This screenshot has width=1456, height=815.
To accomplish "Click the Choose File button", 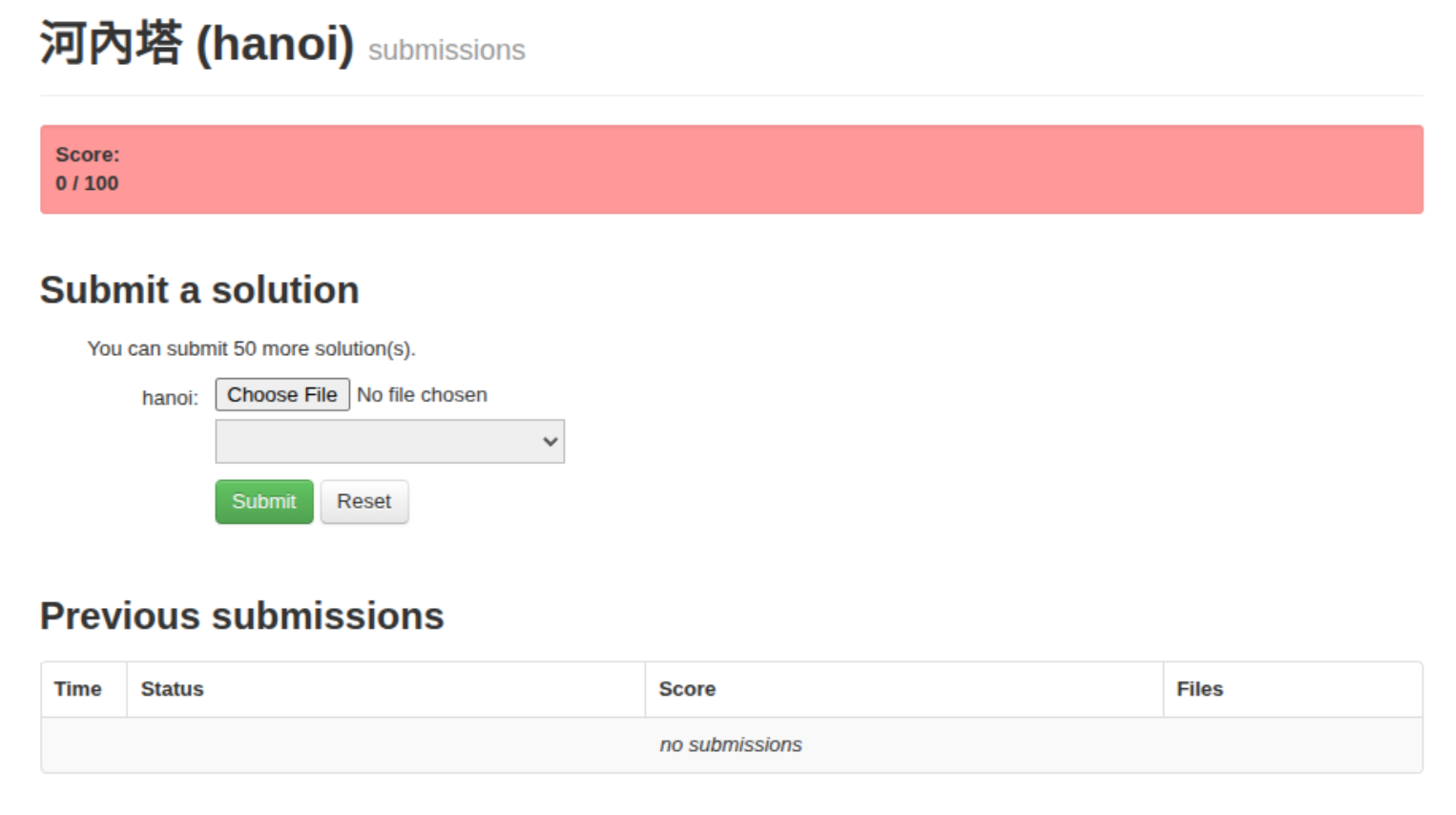I will 281,395.
